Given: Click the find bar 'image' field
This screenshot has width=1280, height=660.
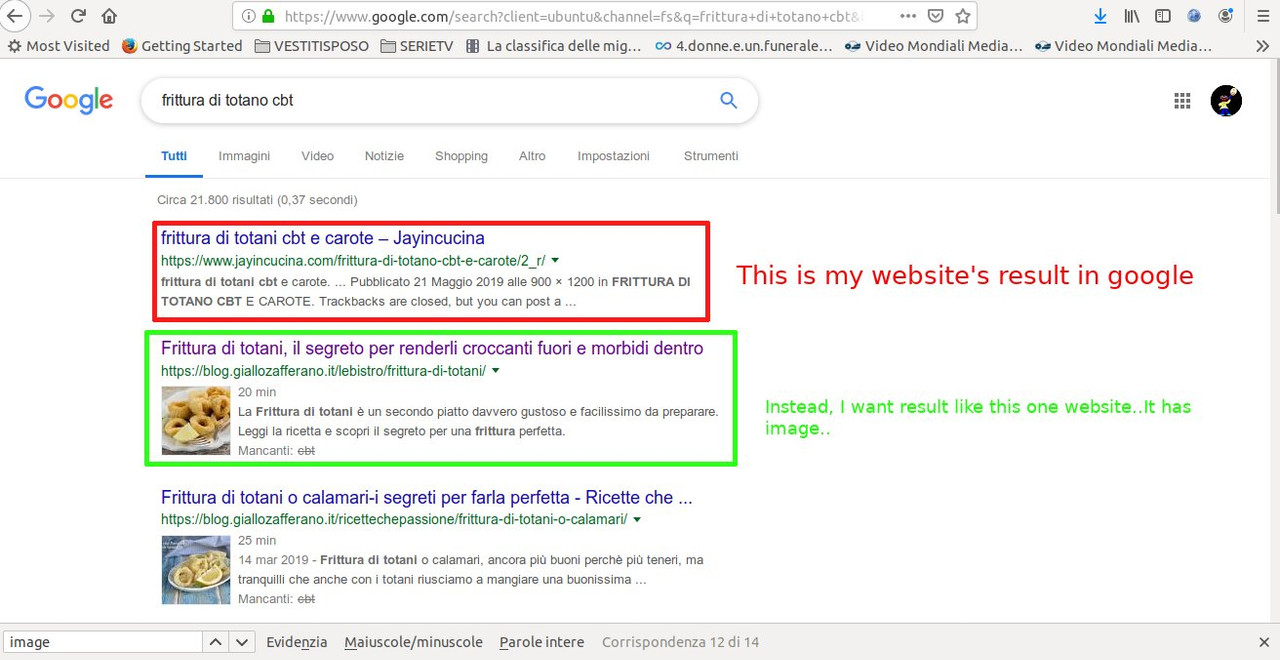Looking at the screenshot, I should [x=102, y=642].
